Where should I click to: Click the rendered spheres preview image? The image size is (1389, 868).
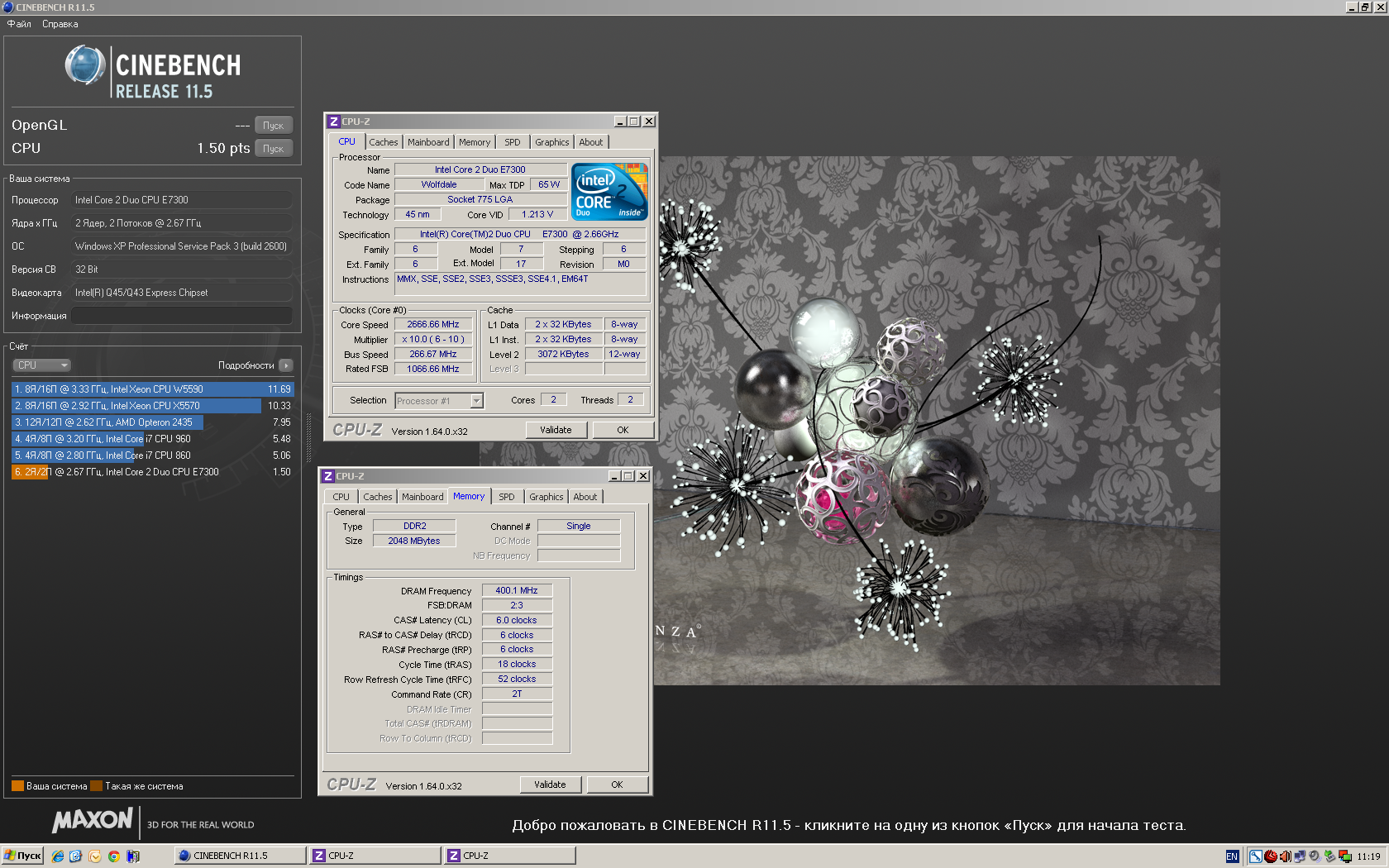click(x=937, y=421)
